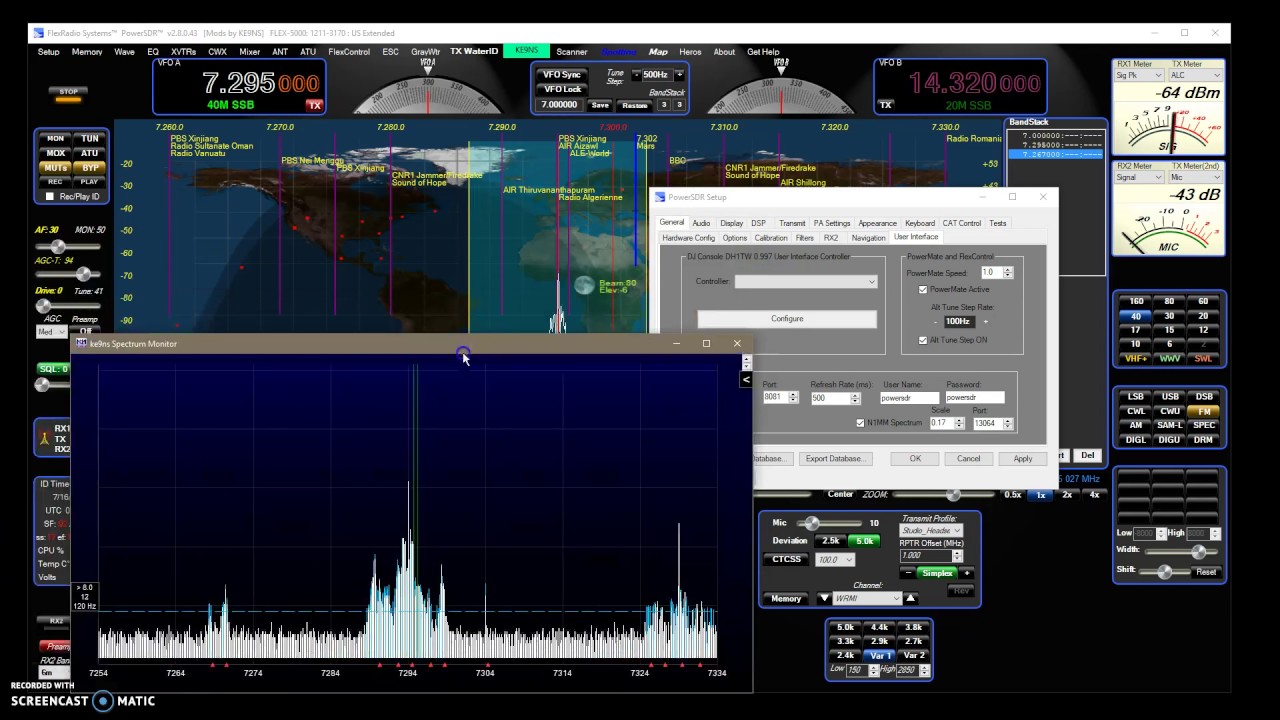Viewport: 1280px width, 720px height.
Task: Open the Memory menu item
Action: (87, 52)
